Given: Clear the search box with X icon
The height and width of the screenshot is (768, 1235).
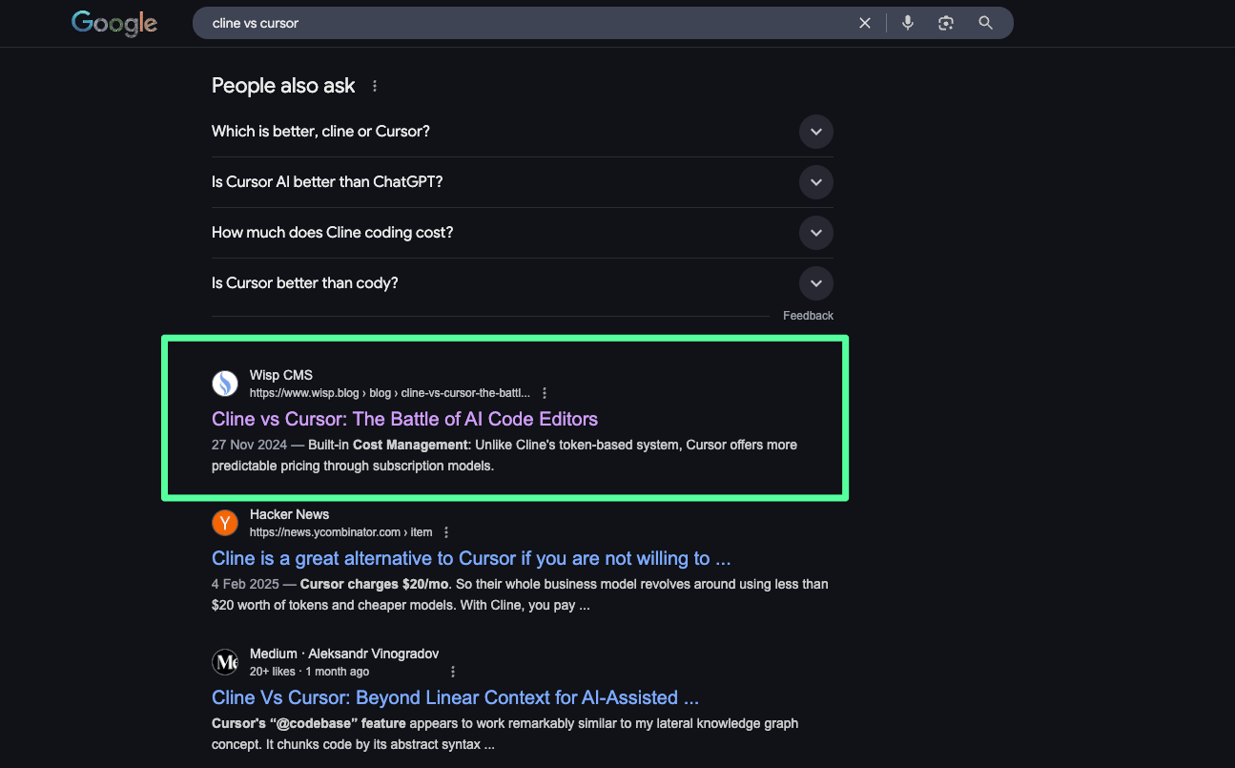Looking at the screenshot, I should (865, 23).
